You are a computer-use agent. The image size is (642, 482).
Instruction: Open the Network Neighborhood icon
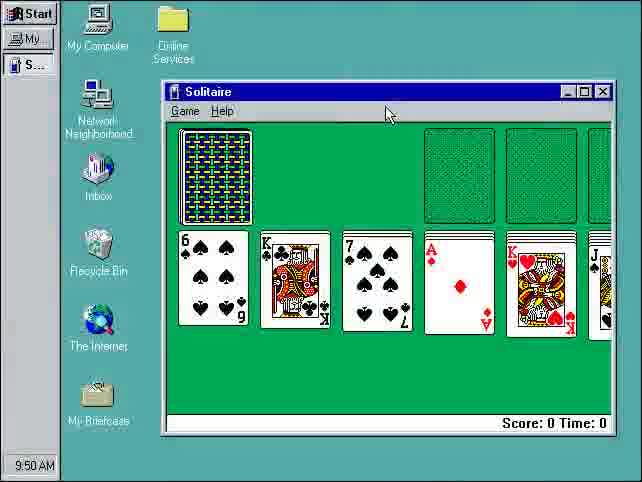[99, 109]
